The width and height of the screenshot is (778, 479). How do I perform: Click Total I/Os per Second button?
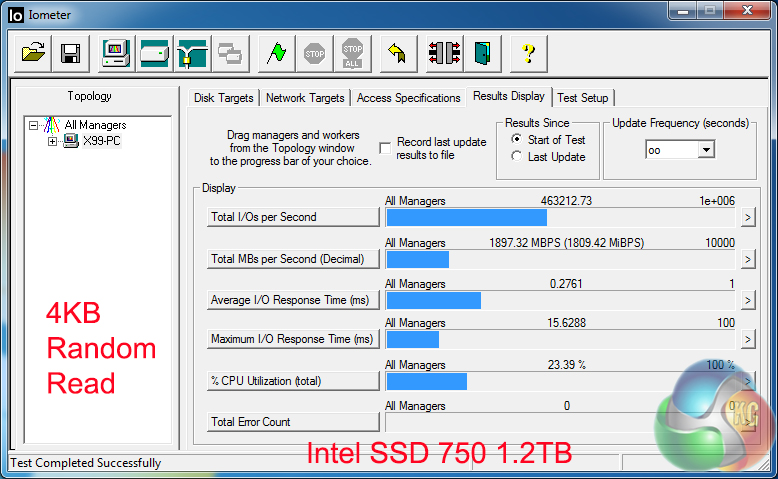pyautogui.click(x=293, y=217)
